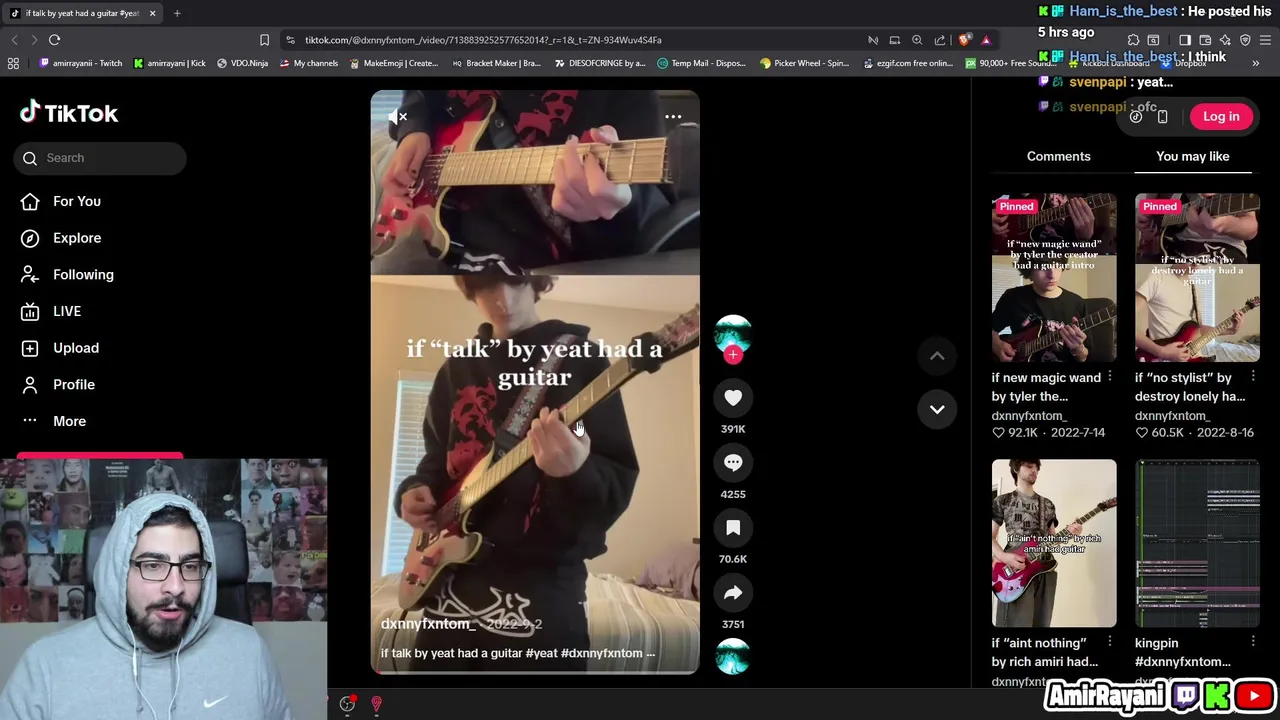Open the My channels bookmark
Screen dimensions: 1280x720
[309, 63]
